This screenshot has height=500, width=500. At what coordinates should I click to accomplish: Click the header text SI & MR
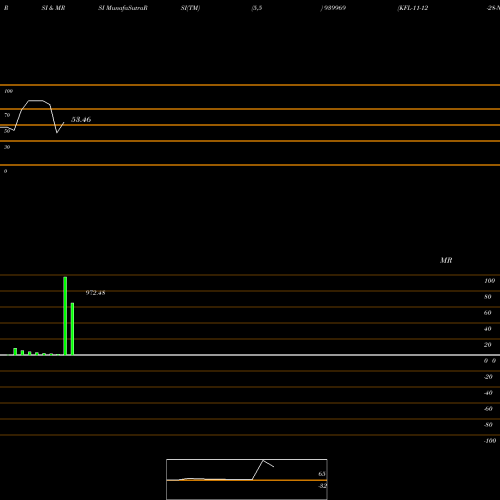pyautogui.click(x=53, y=8)
